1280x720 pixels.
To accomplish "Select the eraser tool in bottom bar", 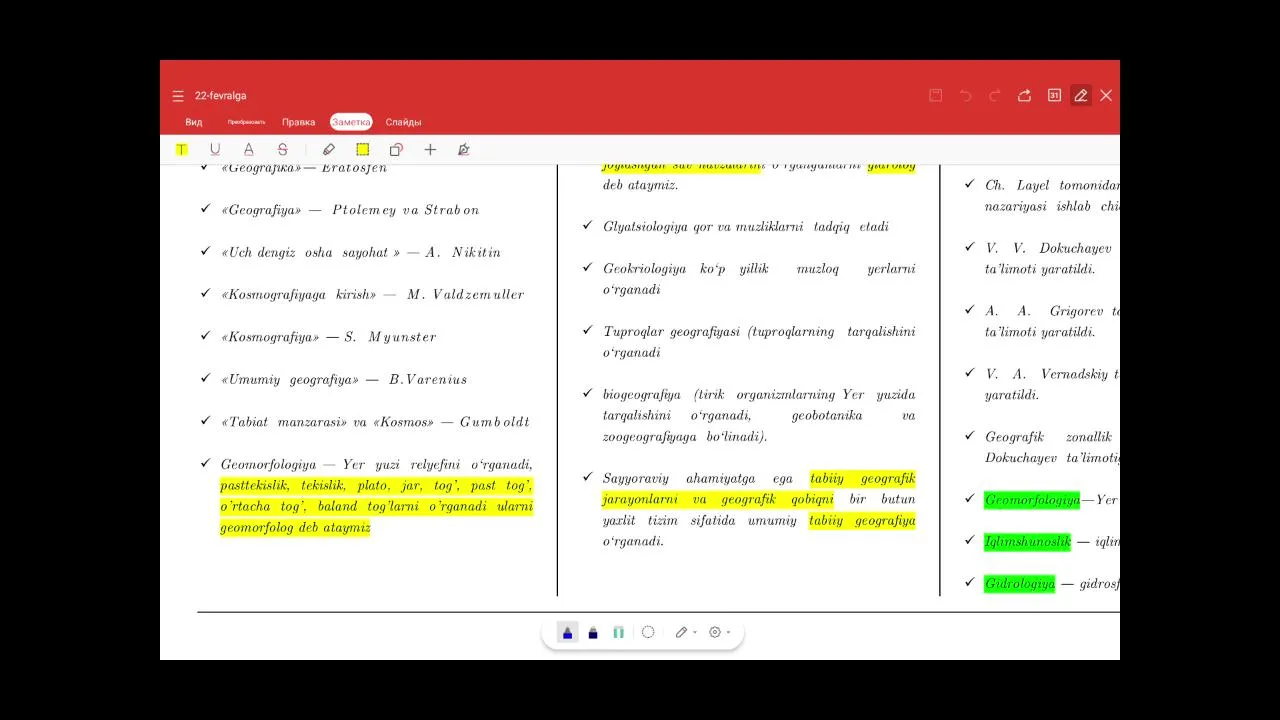I will [x=681, y=632].
